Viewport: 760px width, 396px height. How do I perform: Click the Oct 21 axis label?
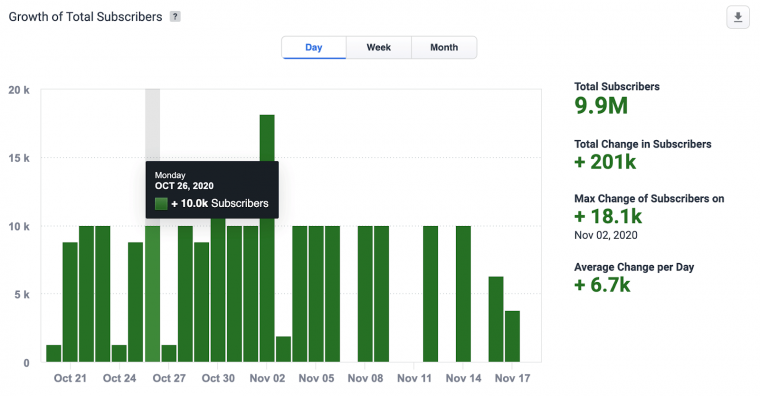click(70, 378)
